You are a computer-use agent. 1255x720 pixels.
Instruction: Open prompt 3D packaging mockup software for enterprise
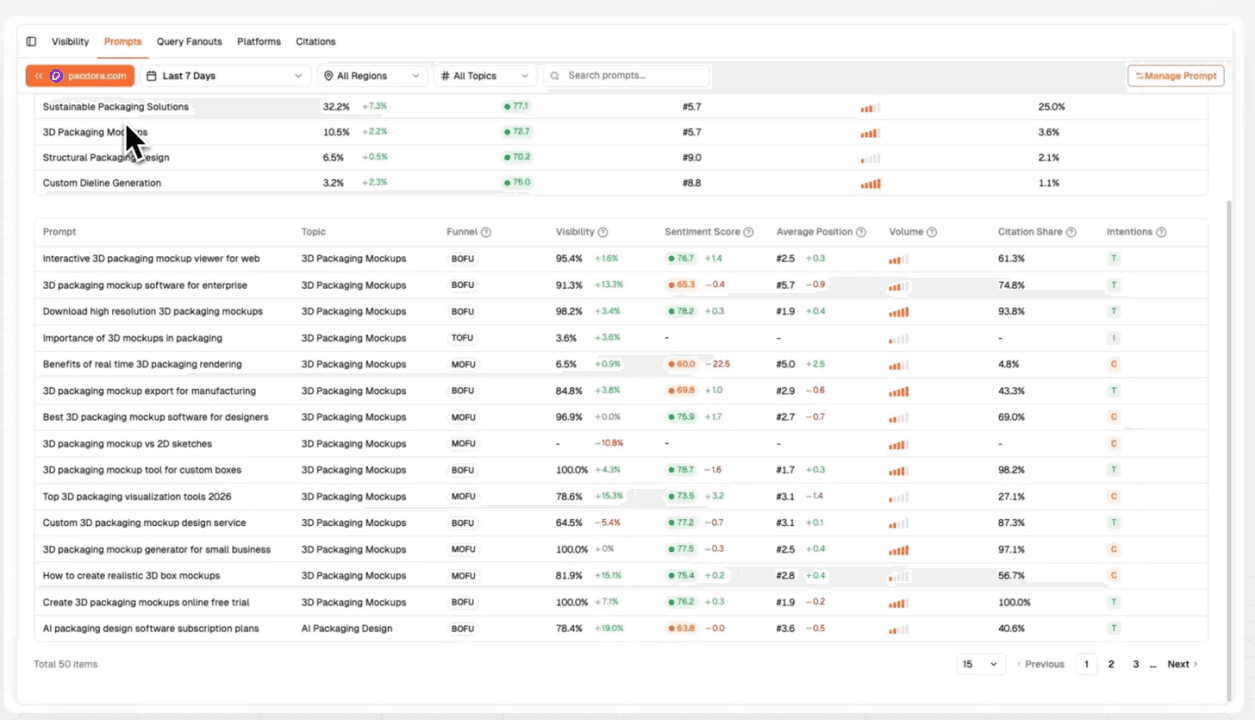coord(145,285)
